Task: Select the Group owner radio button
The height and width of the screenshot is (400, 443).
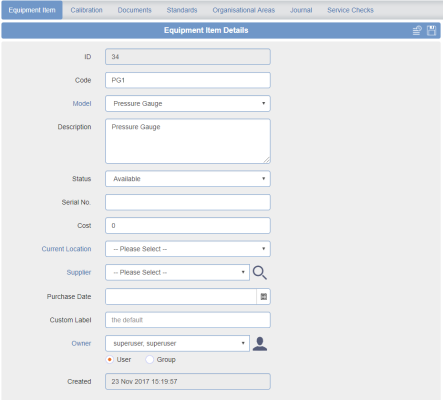Action: pos(150,360)
